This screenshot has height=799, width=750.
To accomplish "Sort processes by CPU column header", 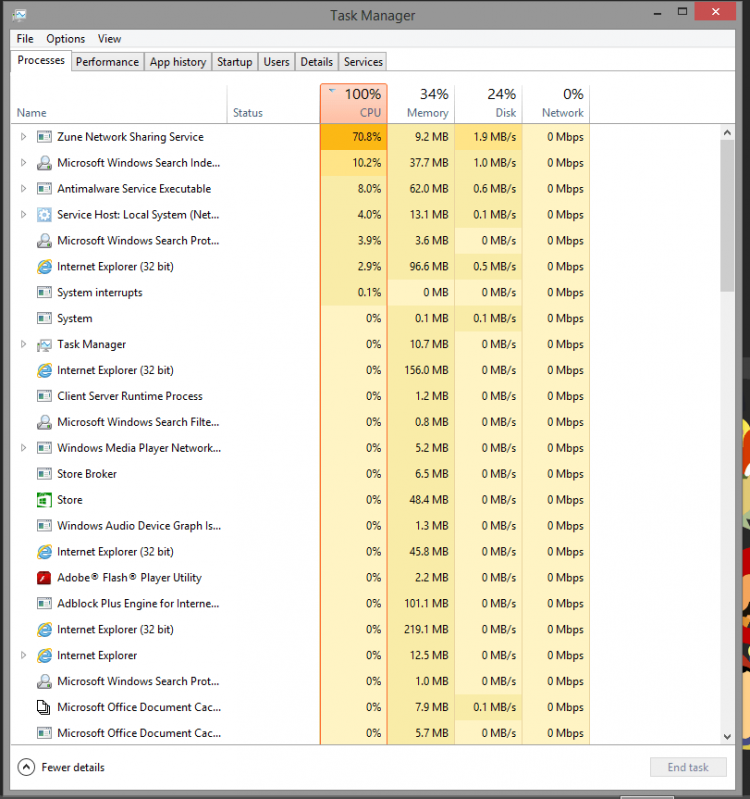I will (354, 103).
